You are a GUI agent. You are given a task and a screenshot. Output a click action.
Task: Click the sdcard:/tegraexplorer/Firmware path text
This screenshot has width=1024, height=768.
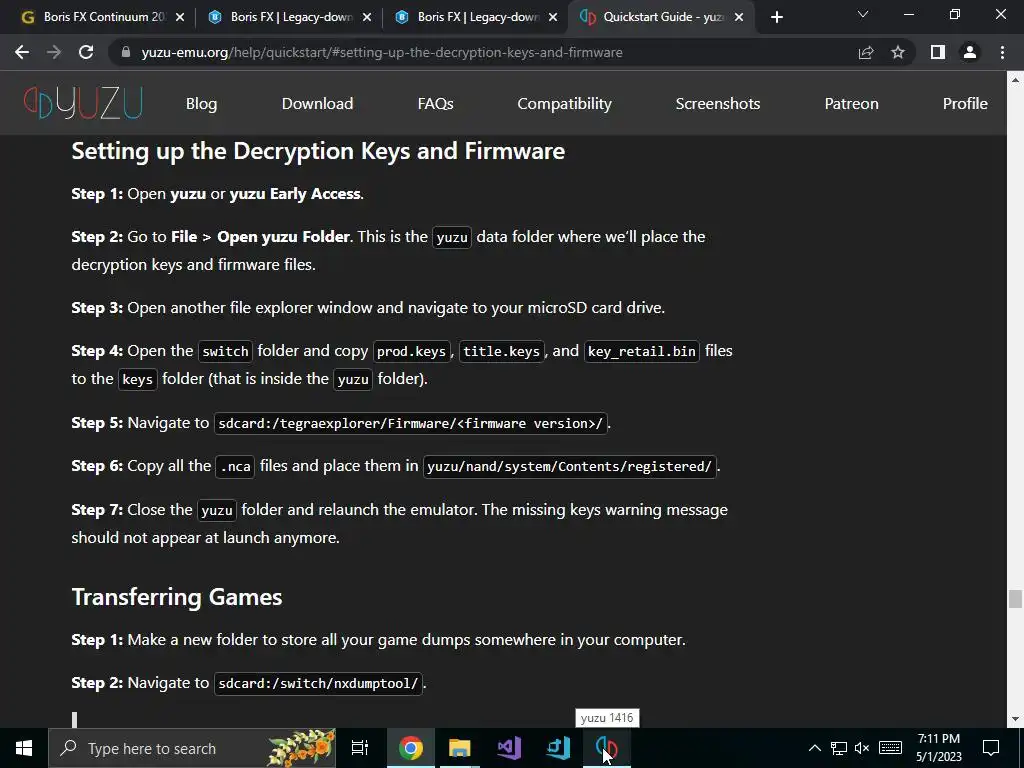point(411,423)
